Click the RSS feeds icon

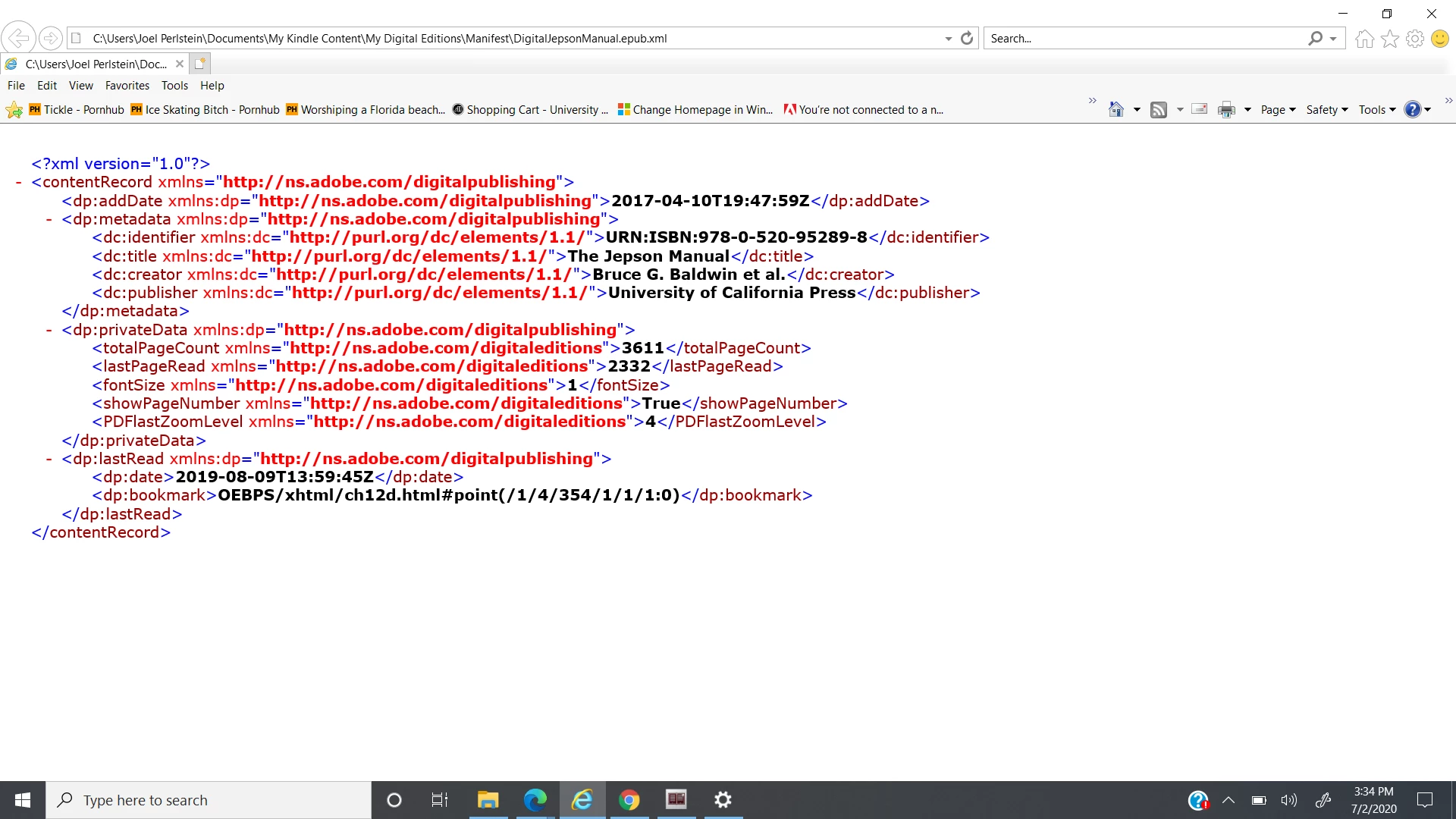click(1159, 110)
